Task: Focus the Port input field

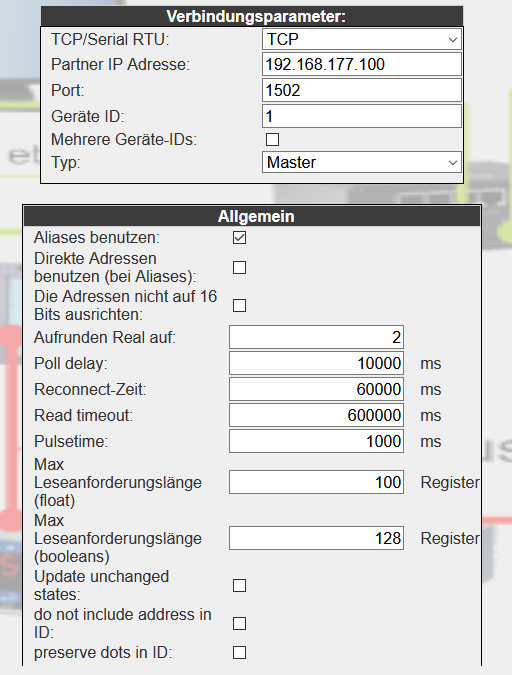Action: coord(362,90)
